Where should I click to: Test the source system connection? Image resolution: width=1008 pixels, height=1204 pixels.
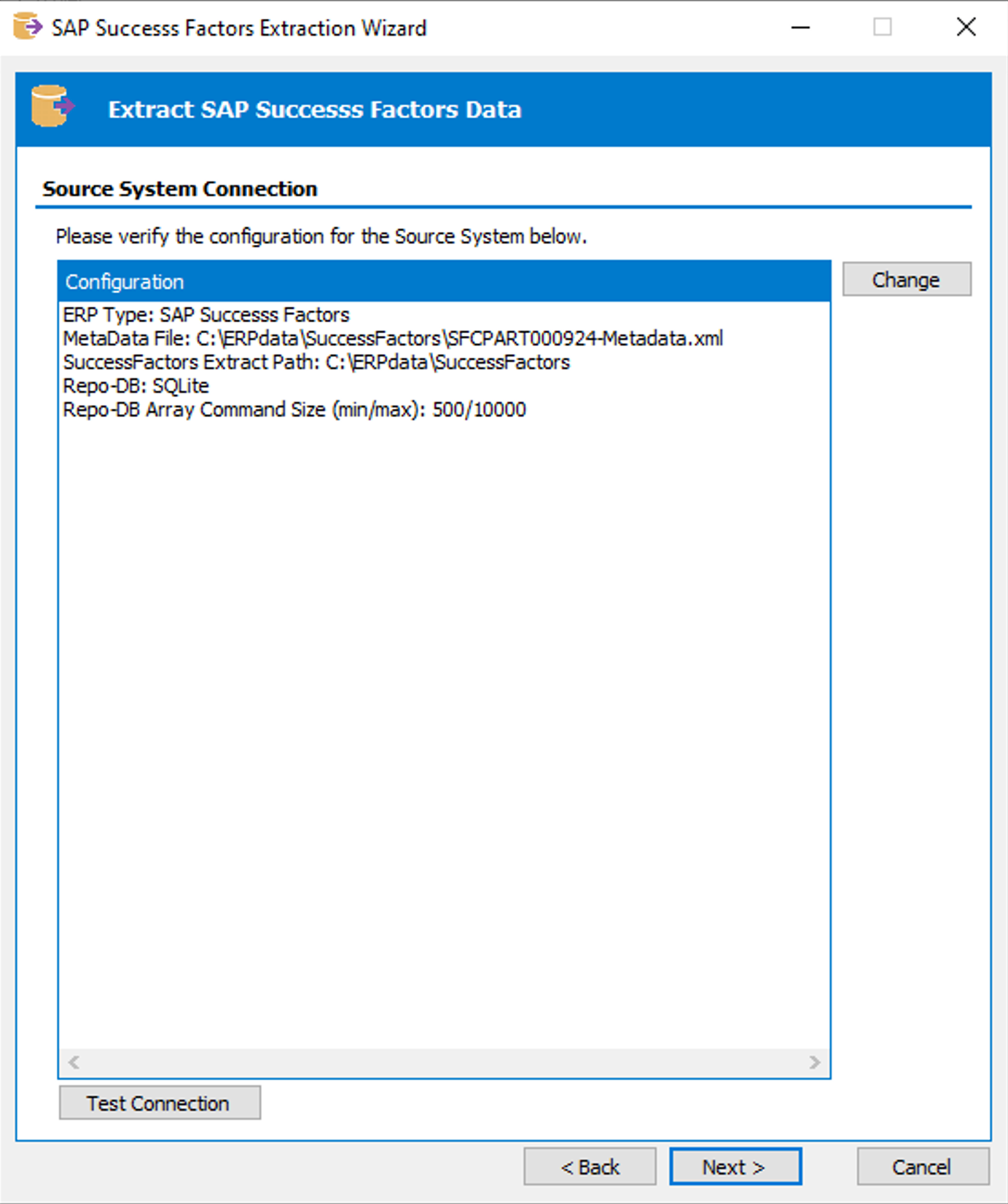tap(160, 1103)
